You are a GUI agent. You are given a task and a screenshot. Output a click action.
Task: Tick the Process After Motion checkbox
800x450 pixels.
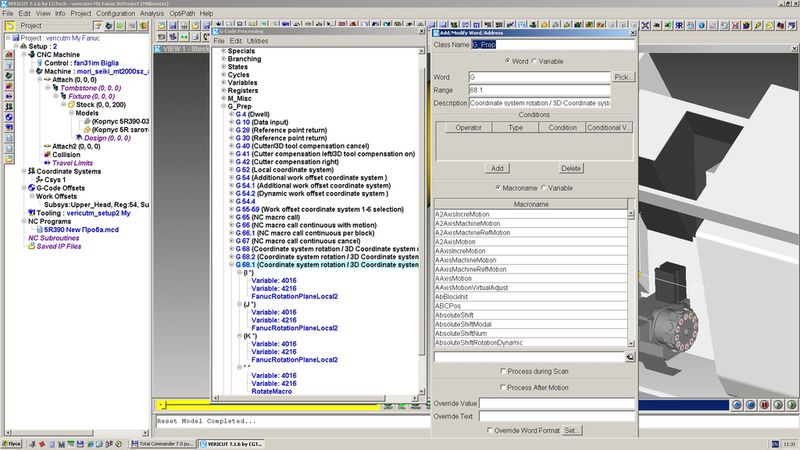[x=501, y=386]
